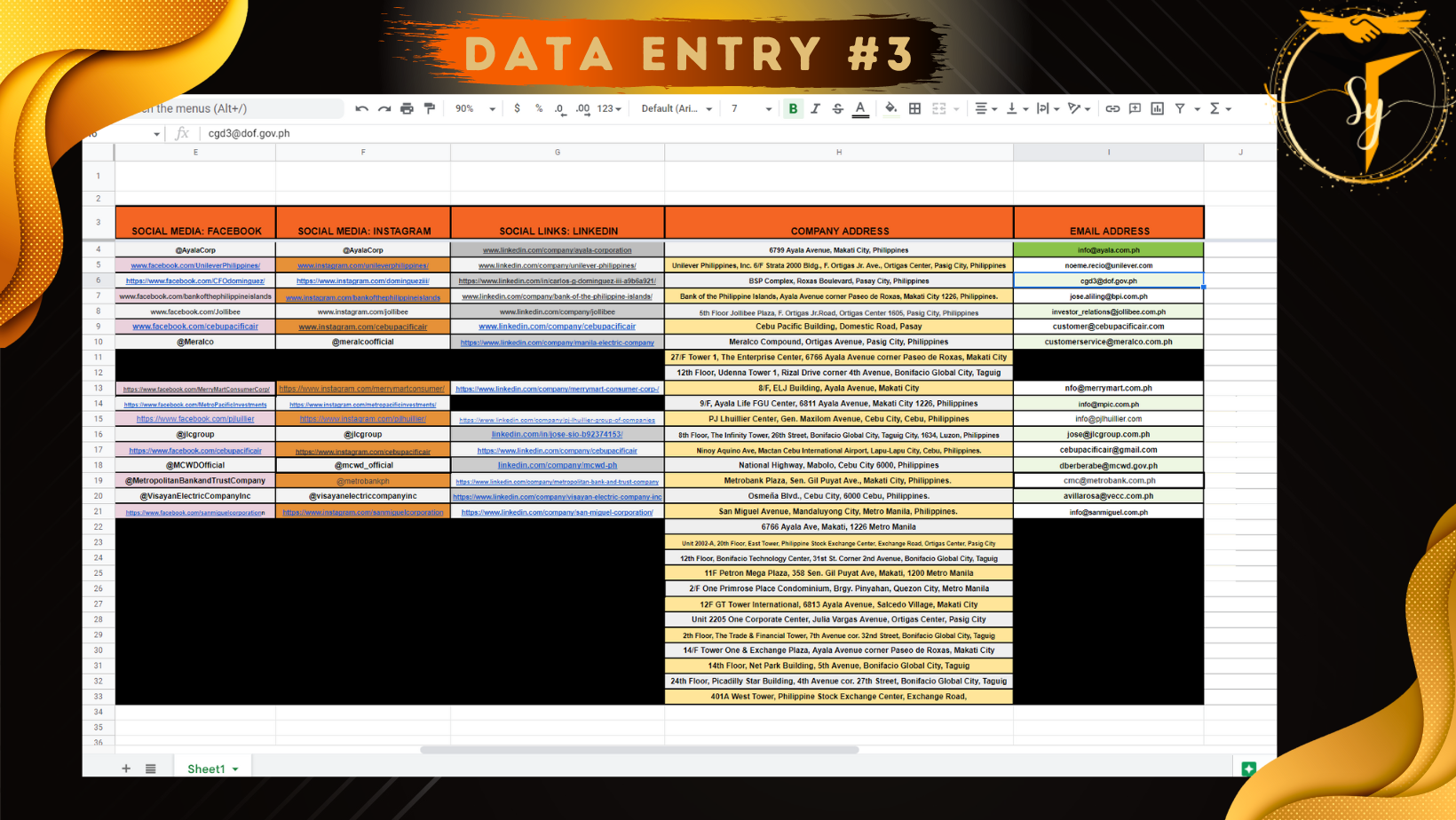1456x820 pixels.
Task: Format cell as percent
Action: pos(539,108)
